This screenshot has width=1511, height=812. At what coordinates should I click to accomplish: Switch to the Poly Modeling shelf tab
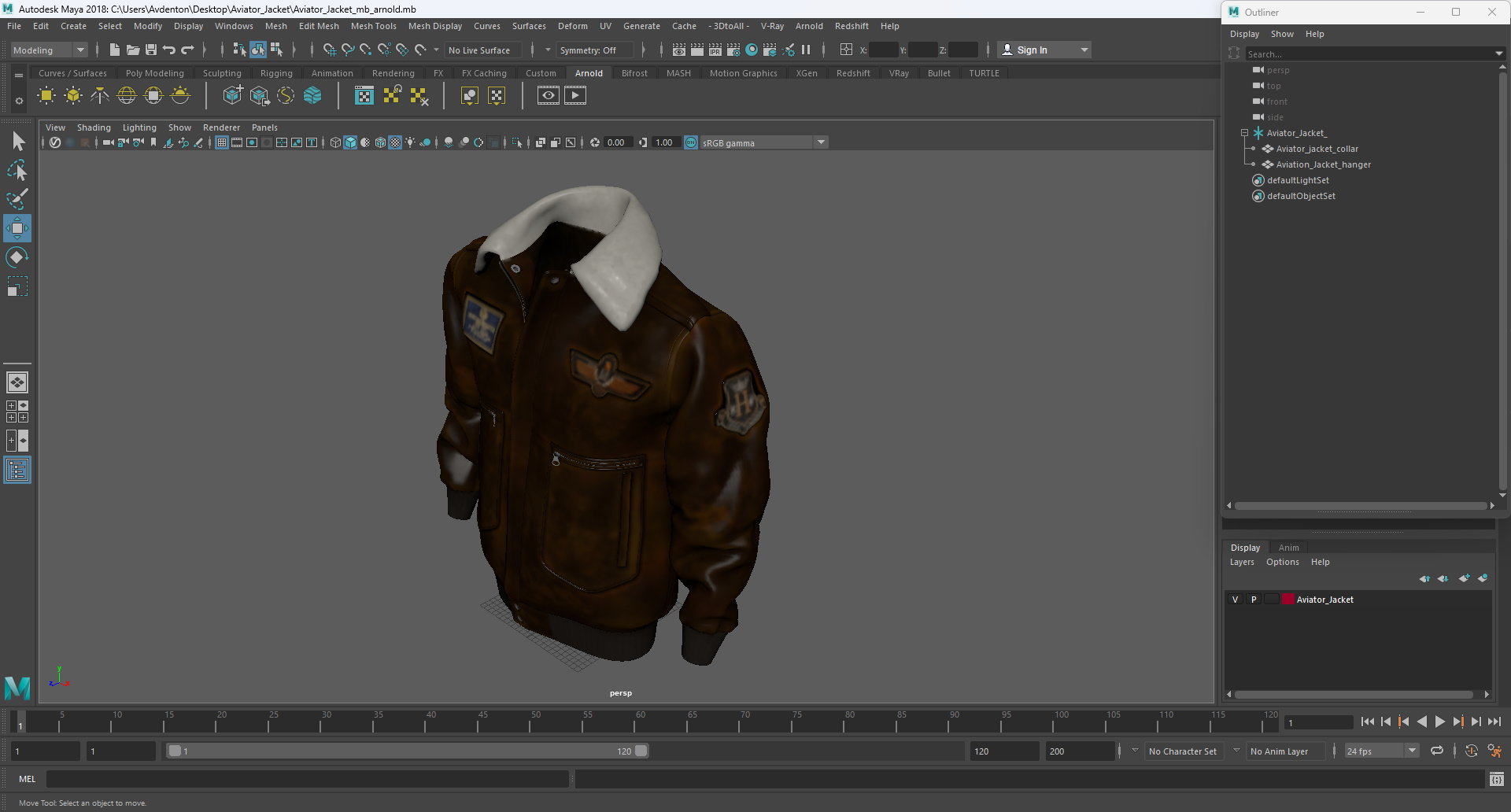coord(154,73)
